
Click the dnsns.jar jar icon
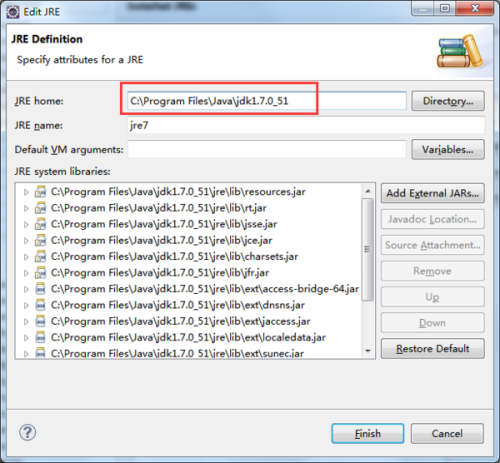click(40, 305)
